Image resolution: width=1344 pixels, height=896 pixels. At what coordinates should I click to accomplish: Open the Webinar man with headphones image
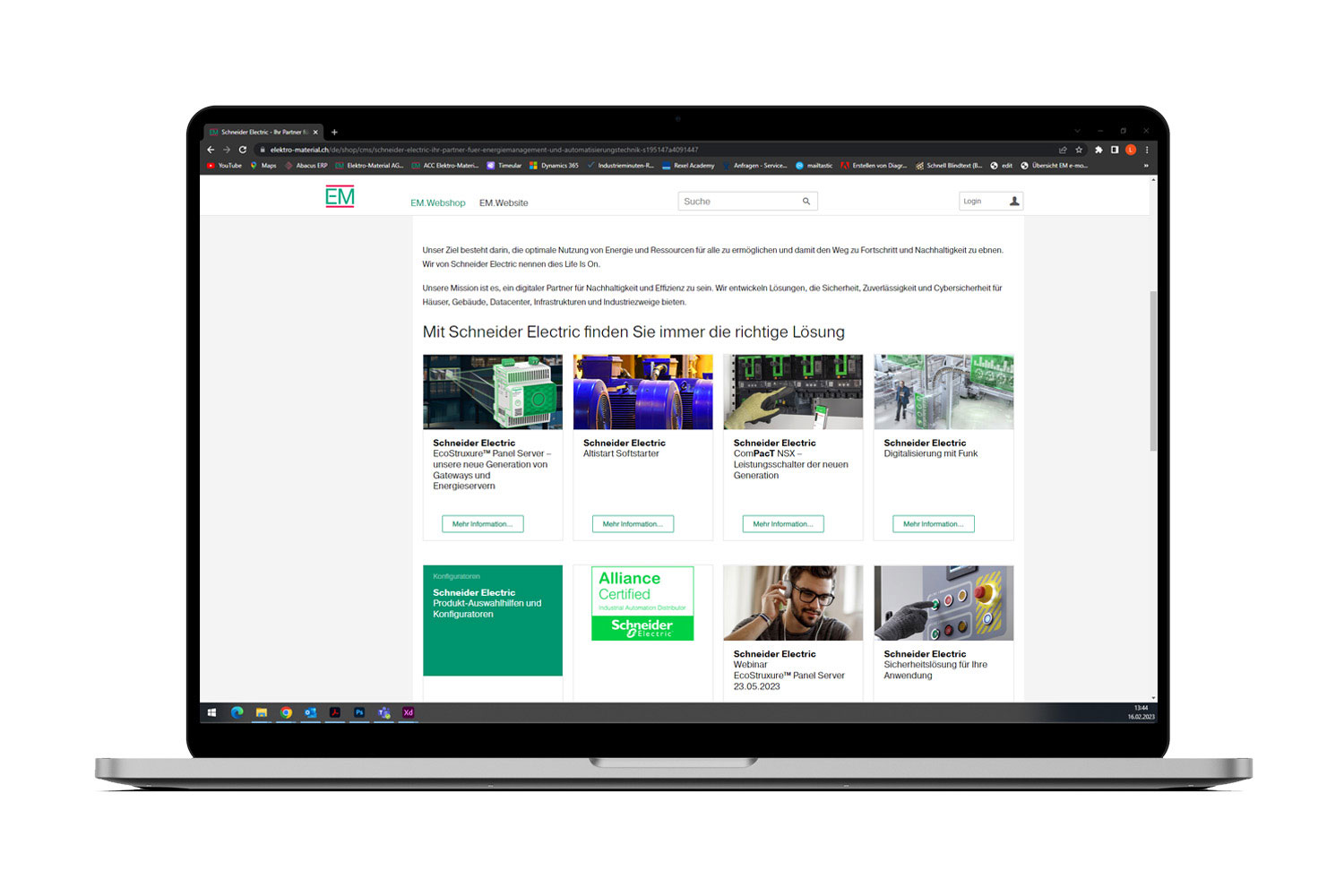coord(794,603)
